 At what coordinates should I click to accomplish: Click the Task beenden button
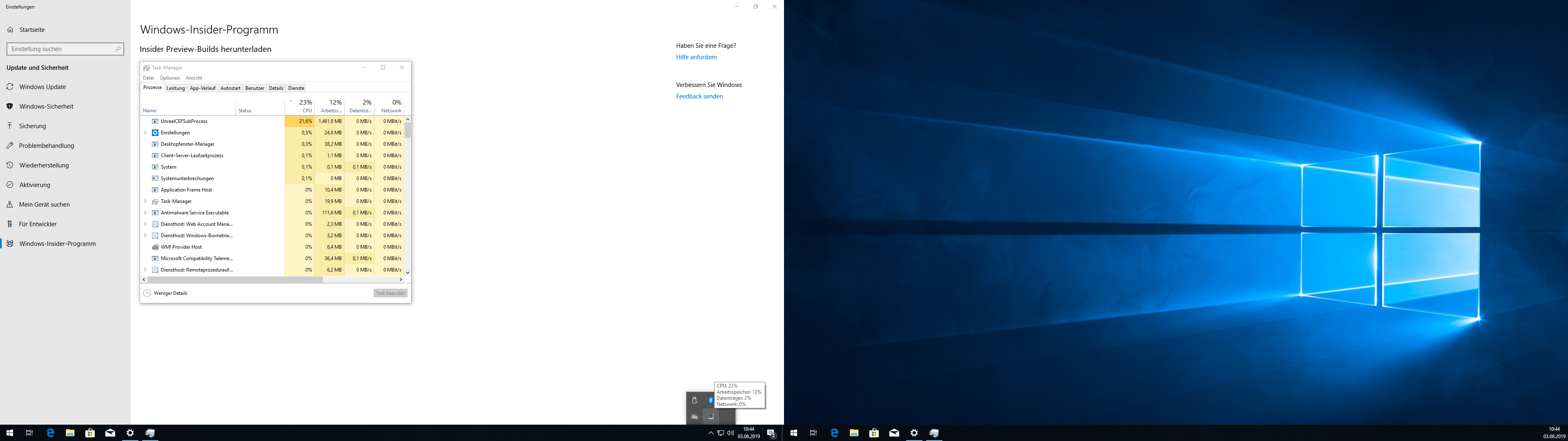tap(390, 293)
